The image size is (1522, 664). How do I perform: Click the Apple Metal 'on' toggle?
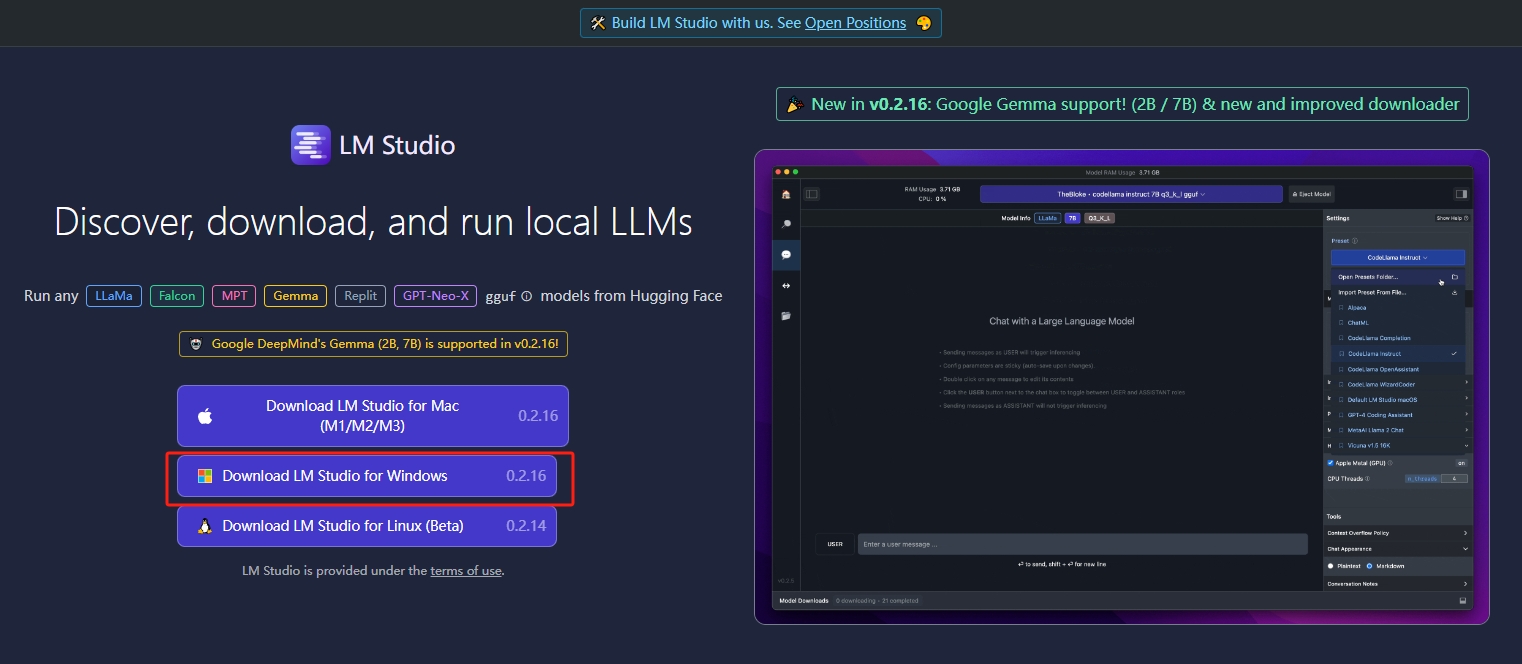click(x=1460, y=463)
